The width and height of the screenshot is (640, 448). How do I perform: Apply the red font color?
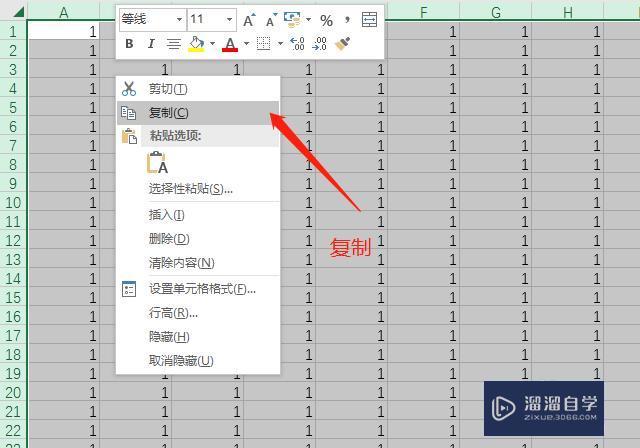point(230,43)
